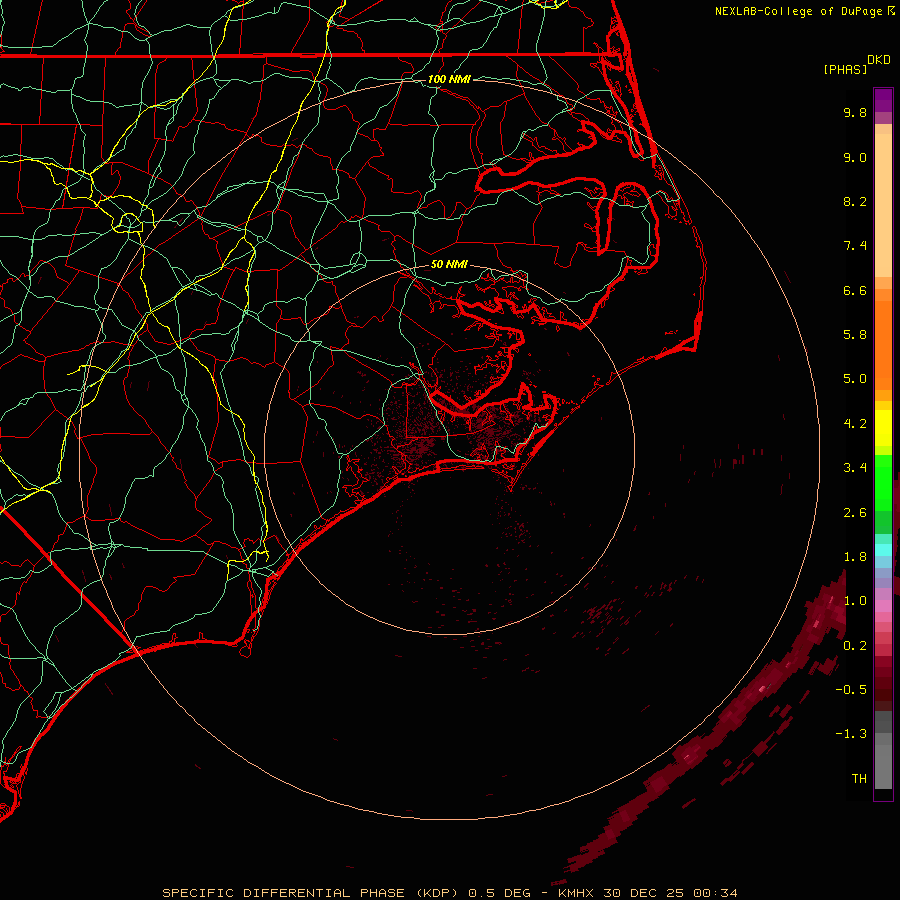The height and width of the screenshot is (900, 900).
Task: Click the 6.6 scale value
Action: tap(855, 290)
